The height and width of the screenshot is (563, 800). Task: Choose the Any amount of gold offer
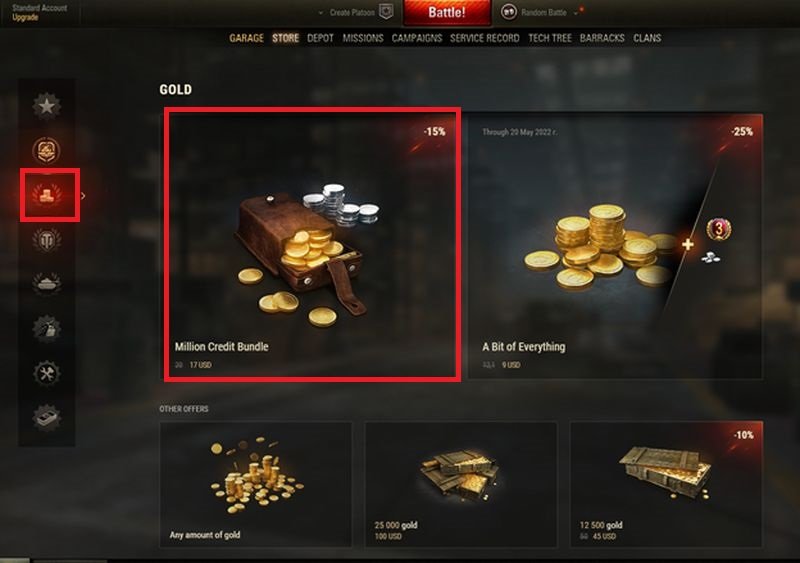tap(256, 484)
